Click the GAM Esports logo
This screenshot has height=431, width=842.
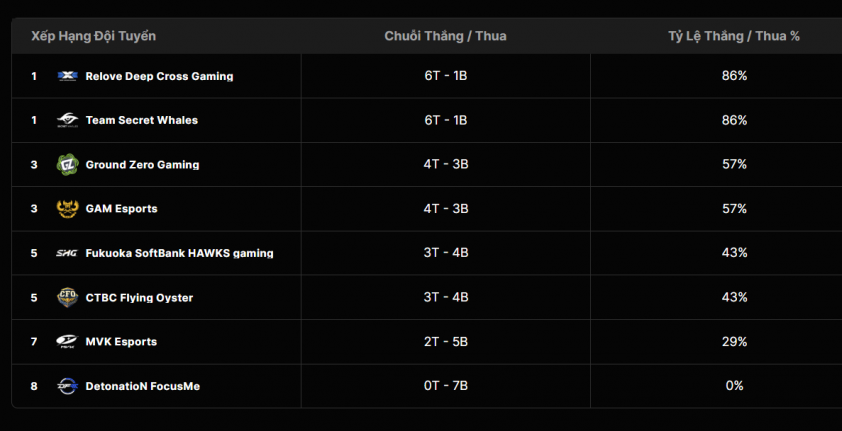(67, 209)
